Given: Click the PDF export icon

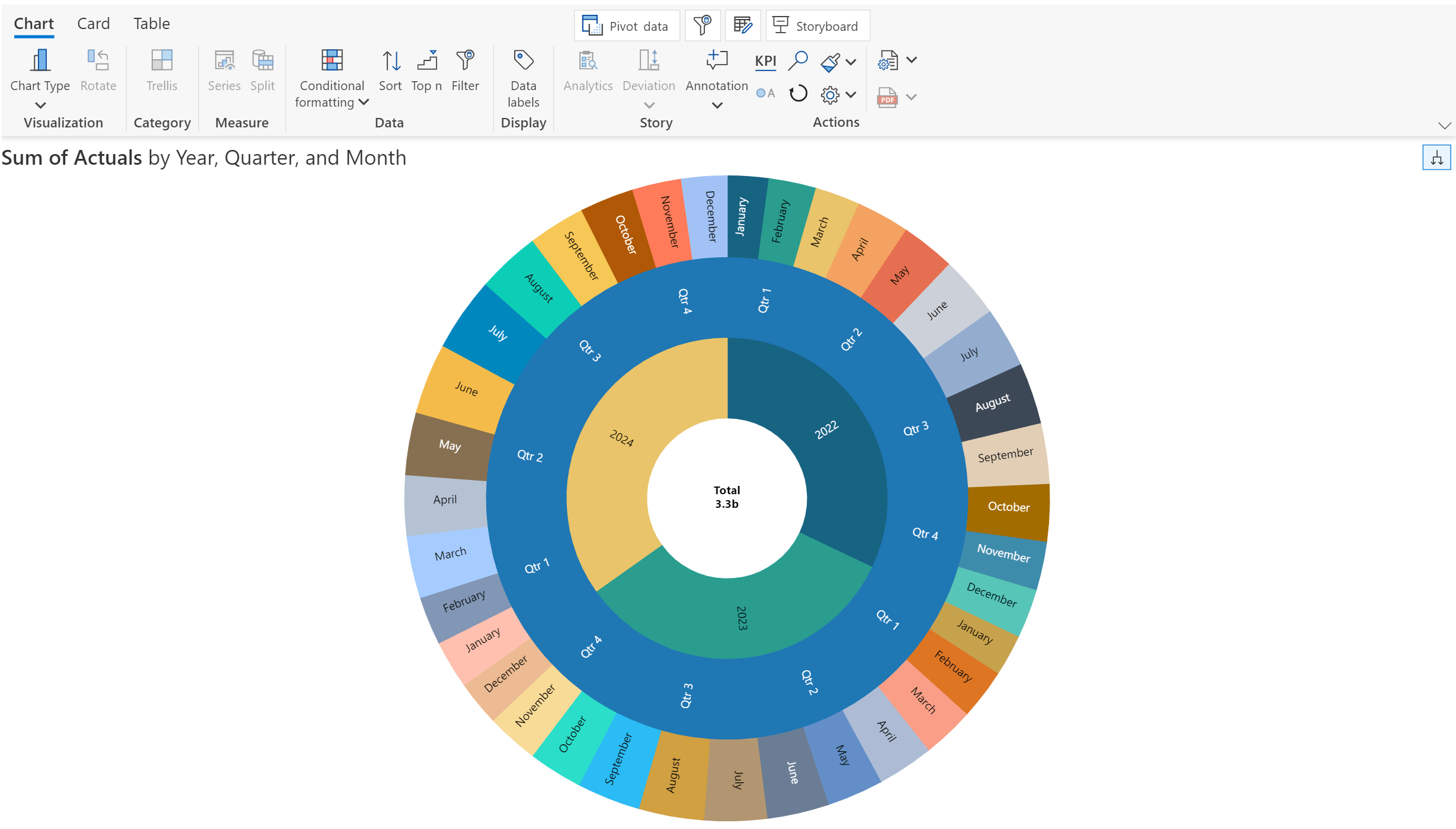Looking at the screenshot, I should pyautogui.click(x=887, y=97).
